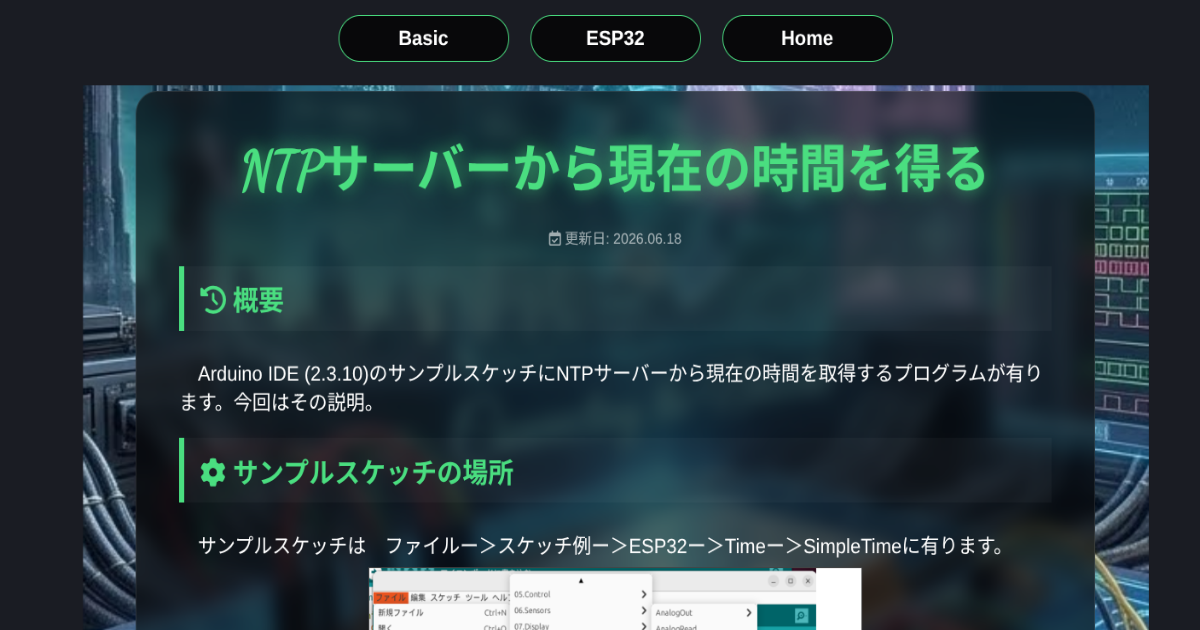Screen dimensions: 1200x630
Task: Click the up arrow atop examples submenu
Action: point(581,581)
